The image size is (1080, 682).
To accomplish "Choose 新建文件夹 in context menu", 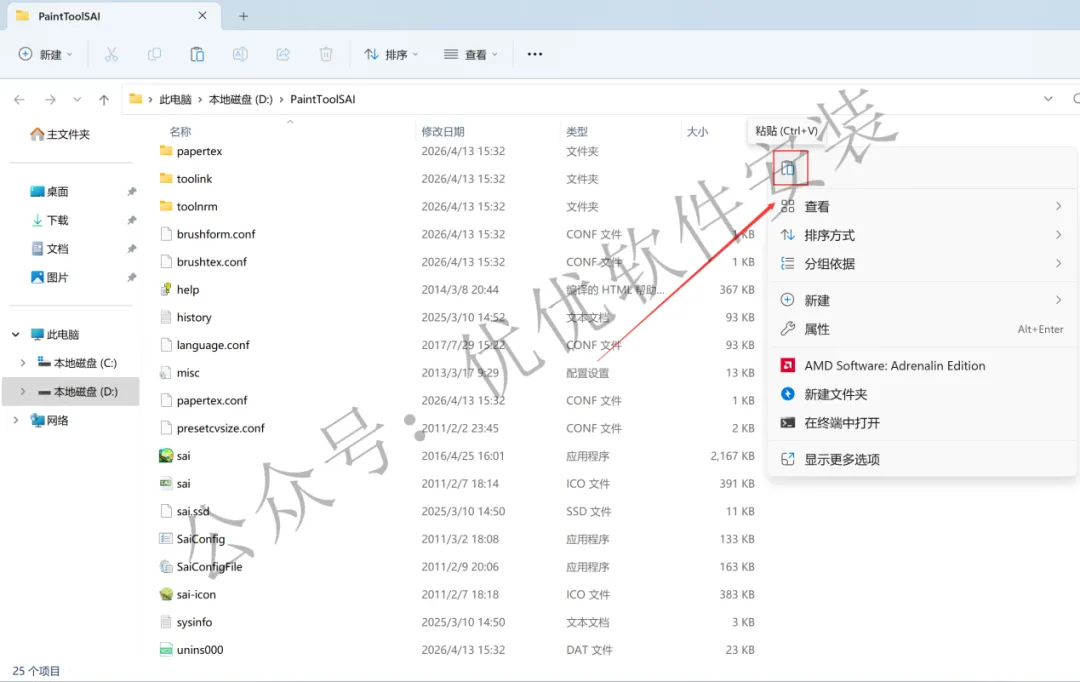I will click(922, 394).
